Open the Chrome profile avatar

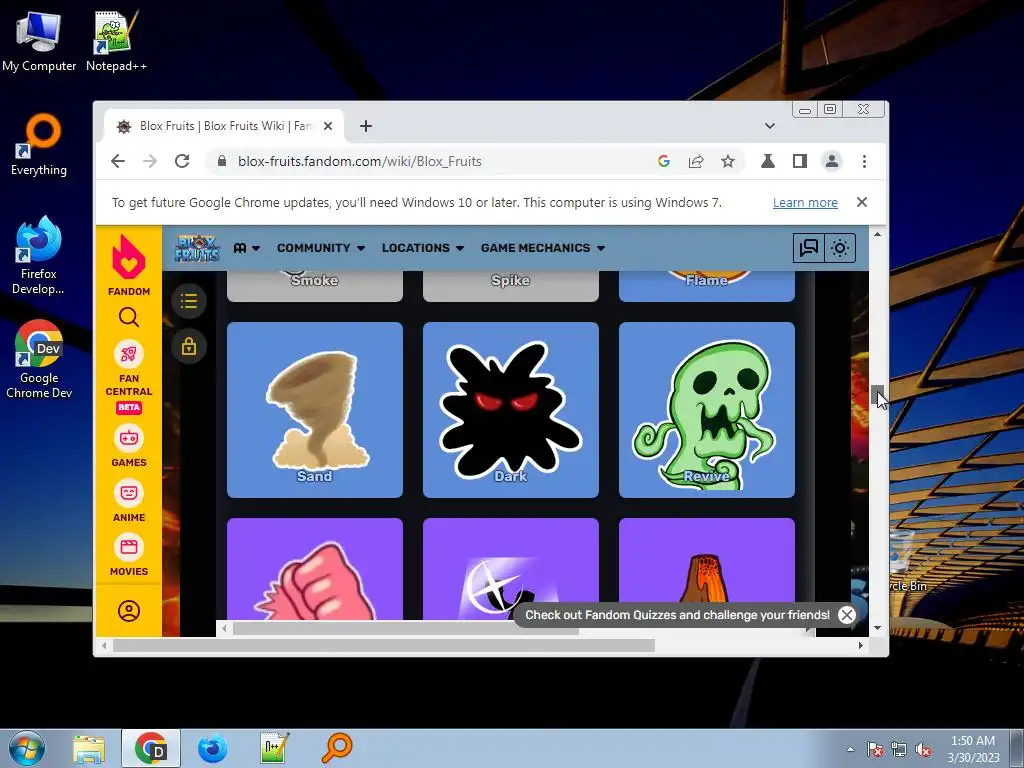pos(831,161)
